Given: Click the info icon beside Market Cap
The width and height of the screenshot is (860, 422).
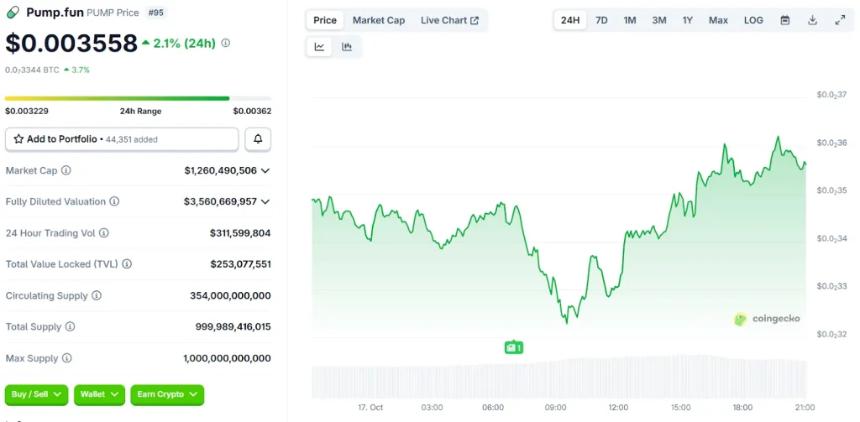Looking at the screenshot, I should pyautogui.click(x=66, y=171).
